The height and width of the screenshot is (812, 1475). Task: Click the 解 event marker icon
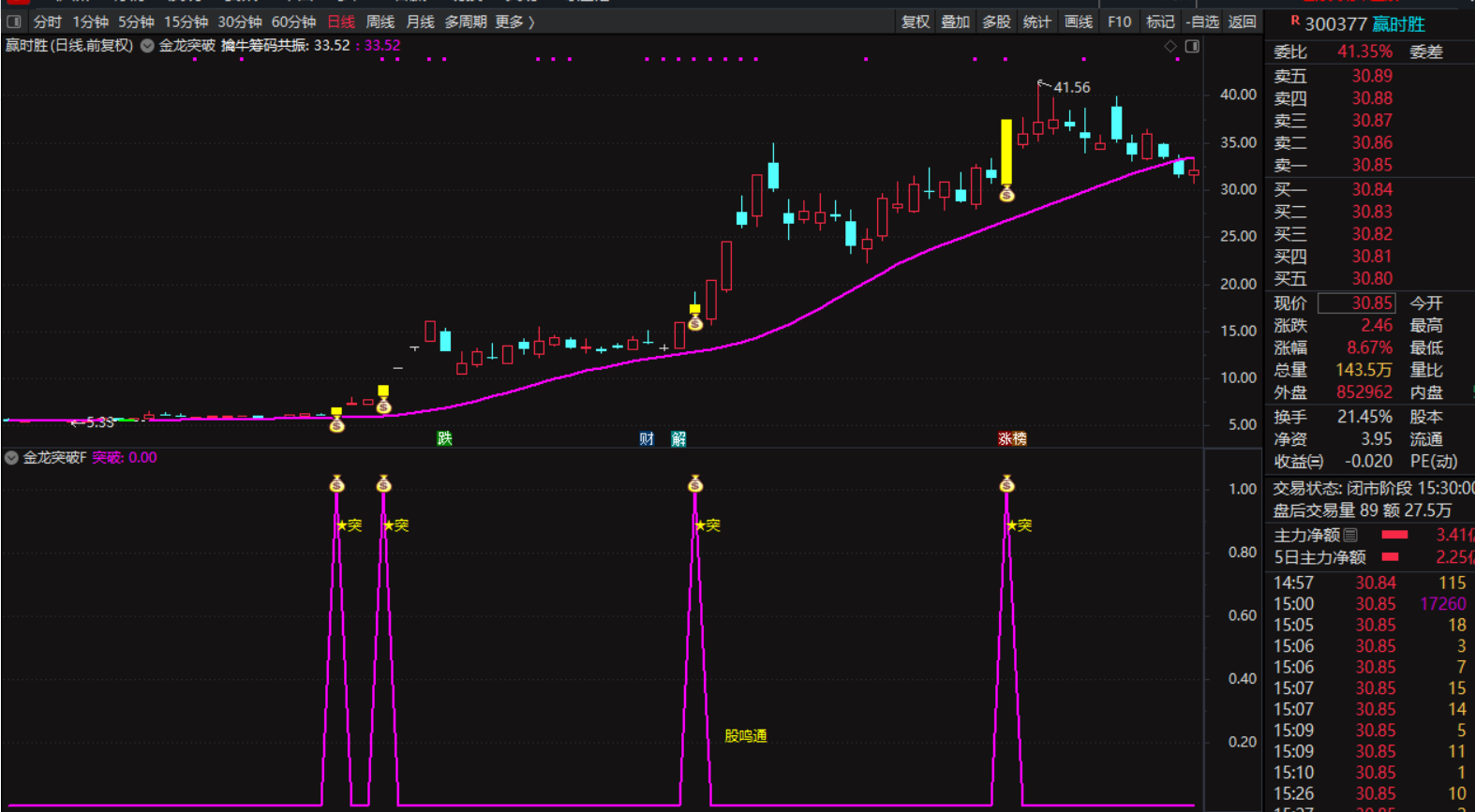[678, 438]
